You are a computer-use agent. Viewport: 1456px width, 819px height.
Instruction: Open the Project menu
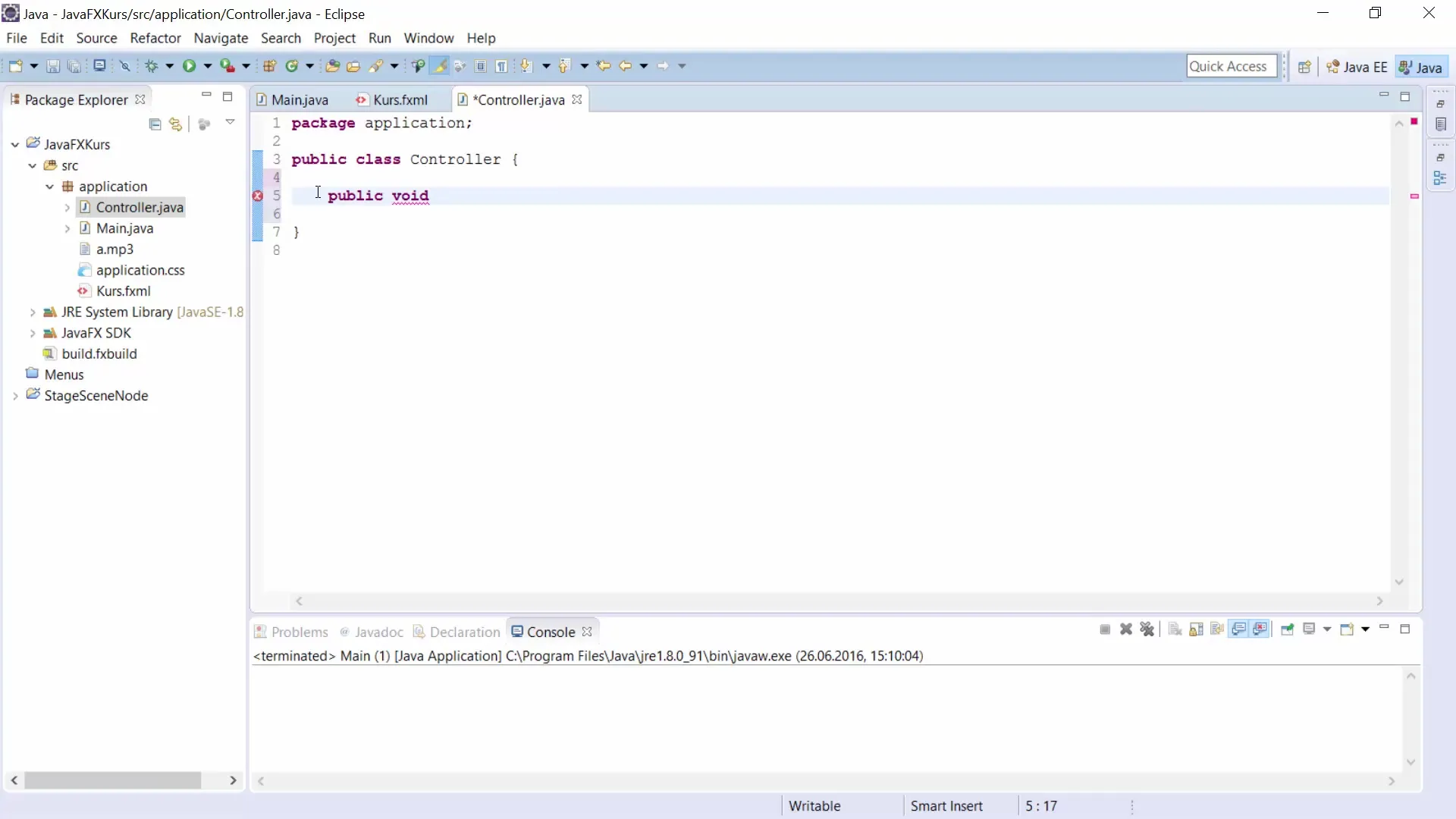(x=334, y=38)
